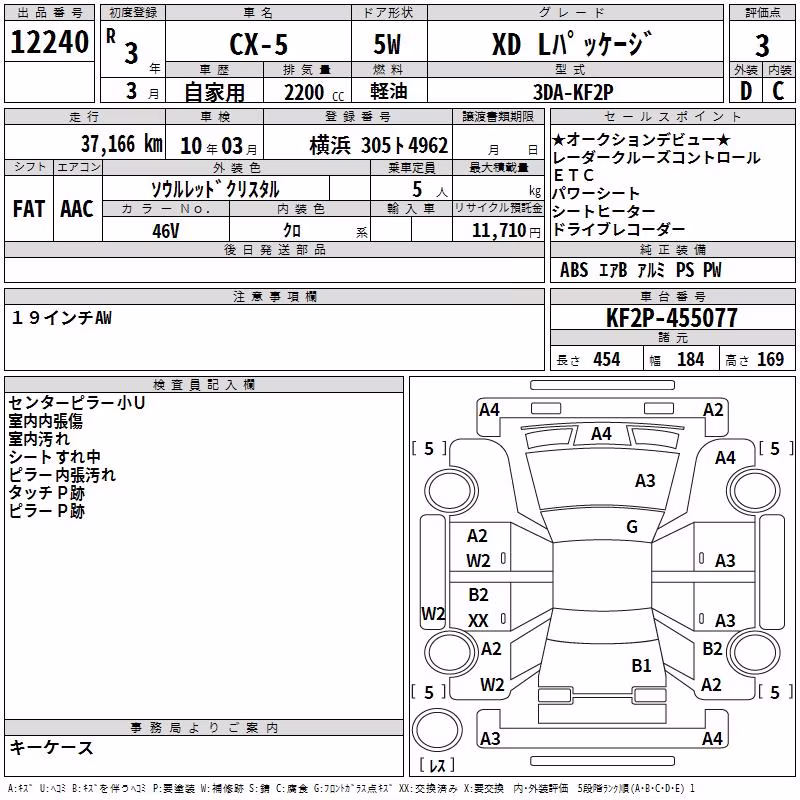Select the car name CX-5
Image resolution: width=800 pixels, height=800 pixels.
(x=259, y=44)
